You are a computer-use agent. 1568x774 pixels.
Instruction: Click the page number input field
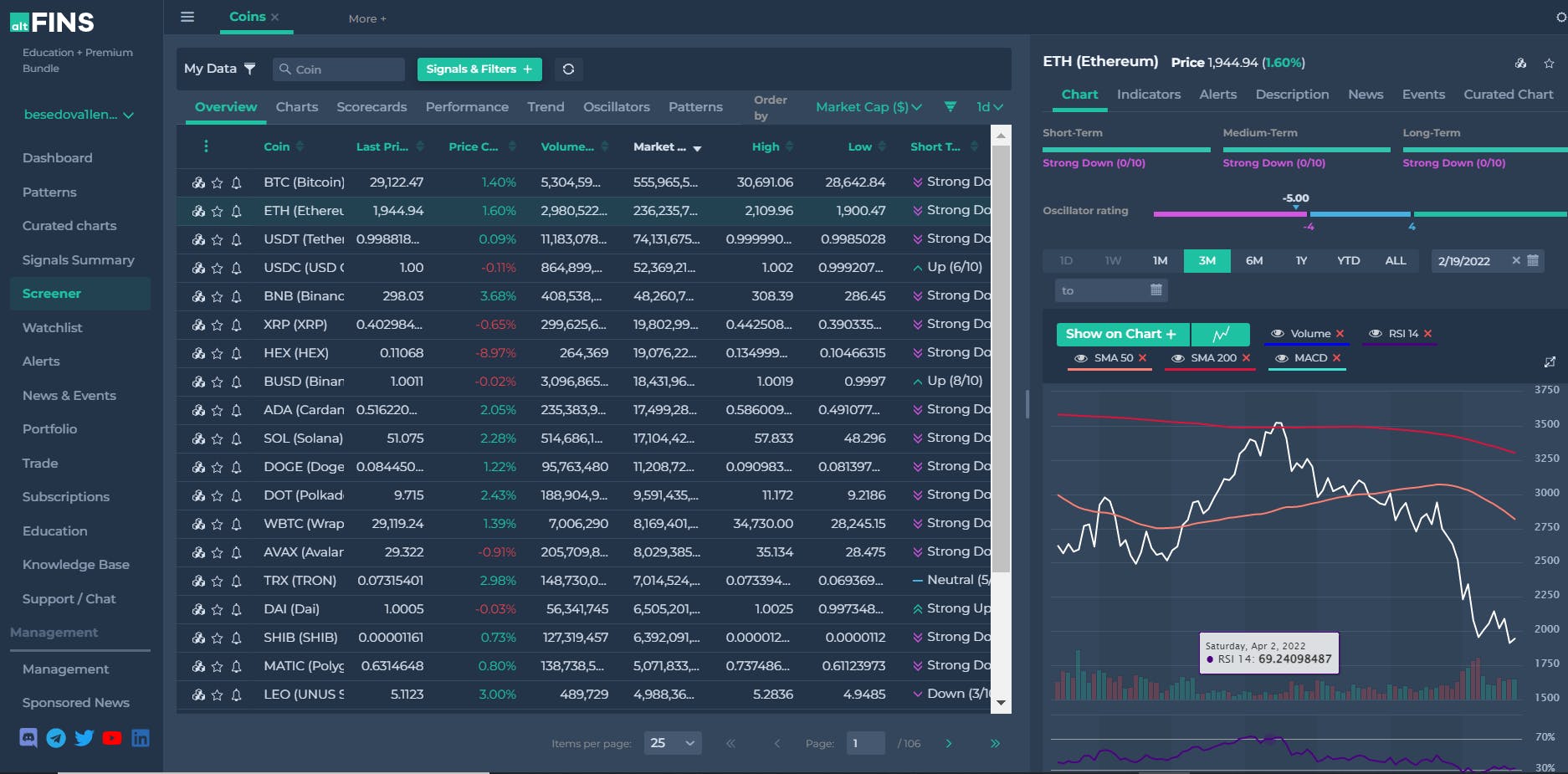pyautogui.click(x=866, y=743)
